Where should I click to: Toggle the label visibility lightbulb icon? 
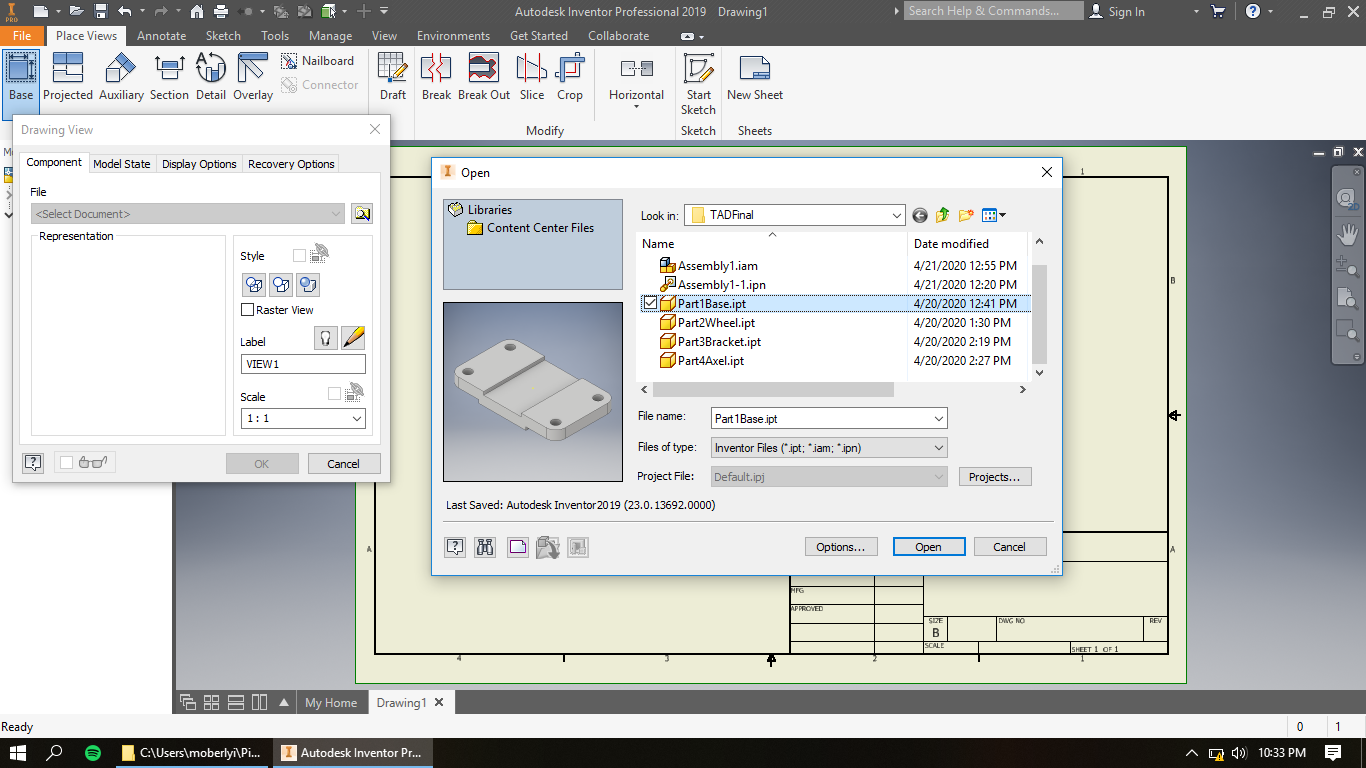pos(325,337)
